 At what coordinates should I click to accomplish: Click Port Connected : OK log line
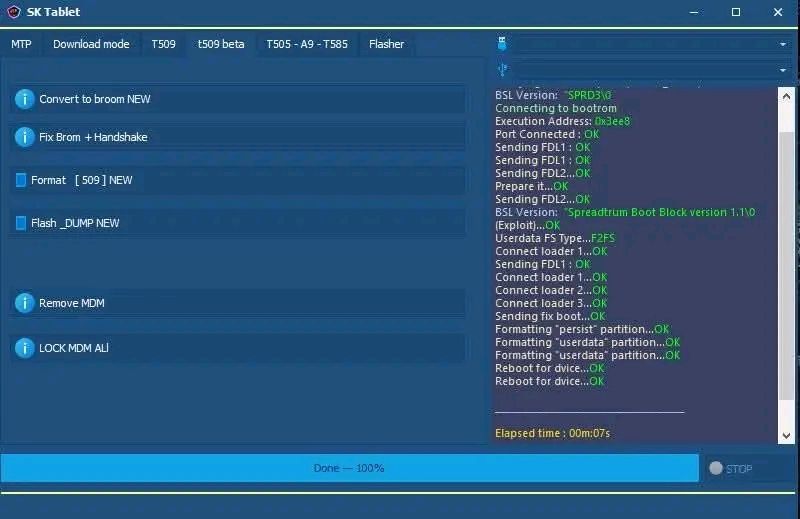tap(547, 134)
